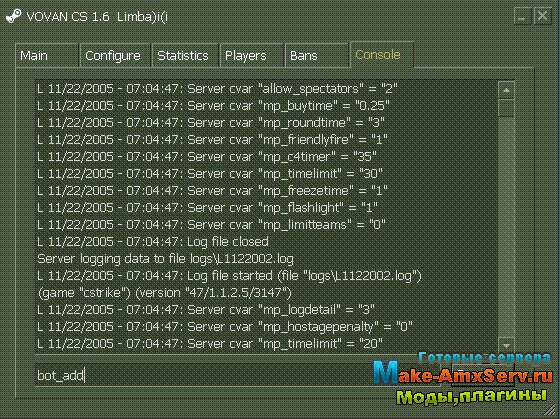Screen dimensions: 560x419
Task: Click the resize grip in window corner
Action: point(552,411)
